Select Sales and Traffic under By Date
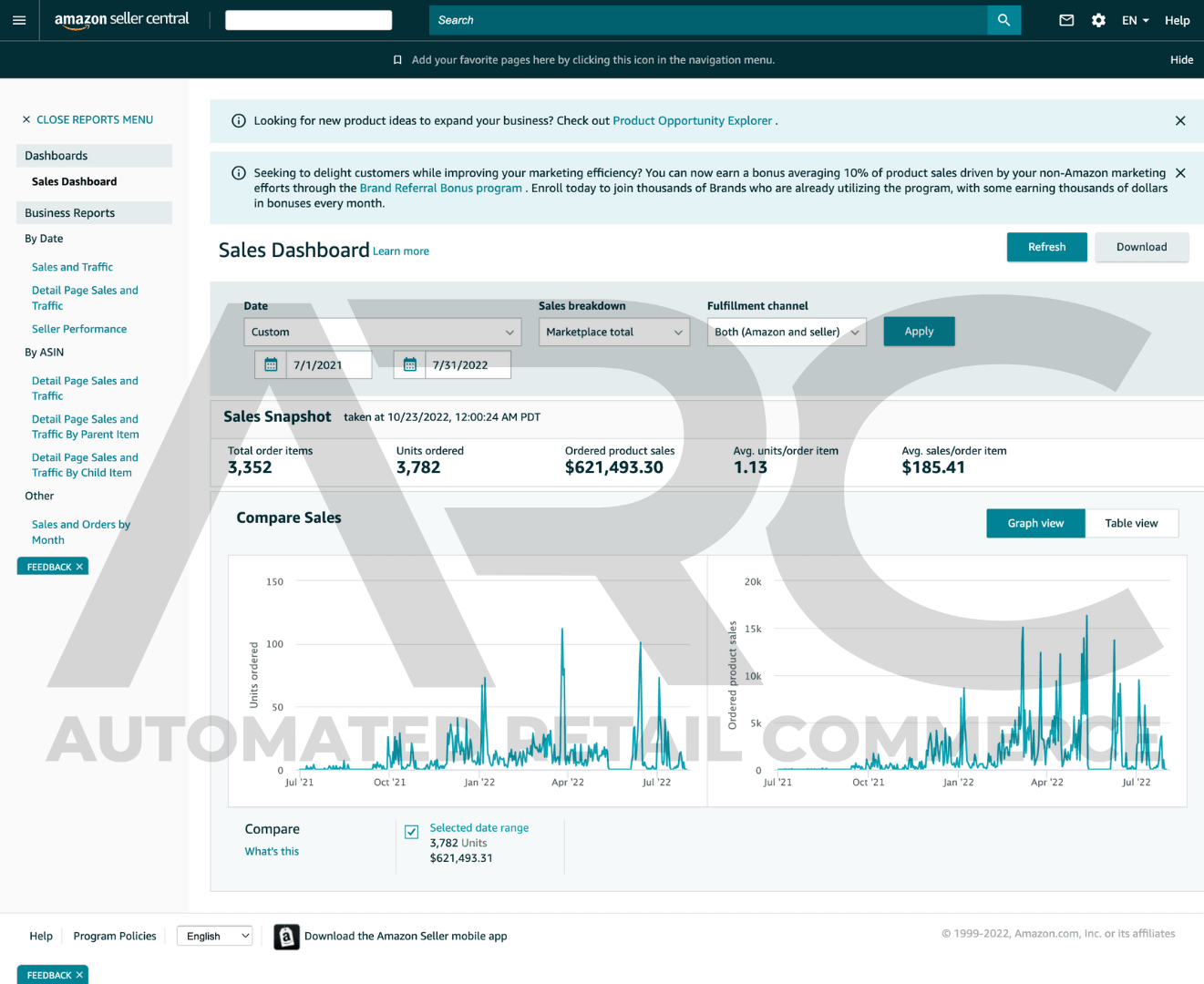This screenshot has height=984, width=1204. [72, 266]
